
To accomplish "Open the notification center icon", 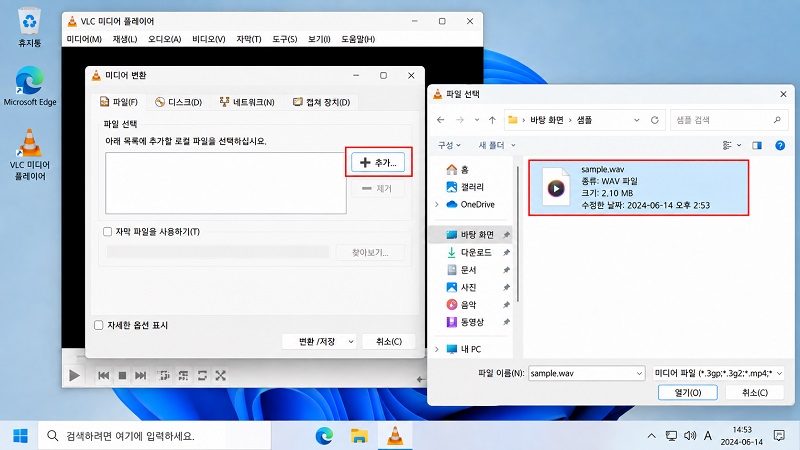I will [779, 435].
